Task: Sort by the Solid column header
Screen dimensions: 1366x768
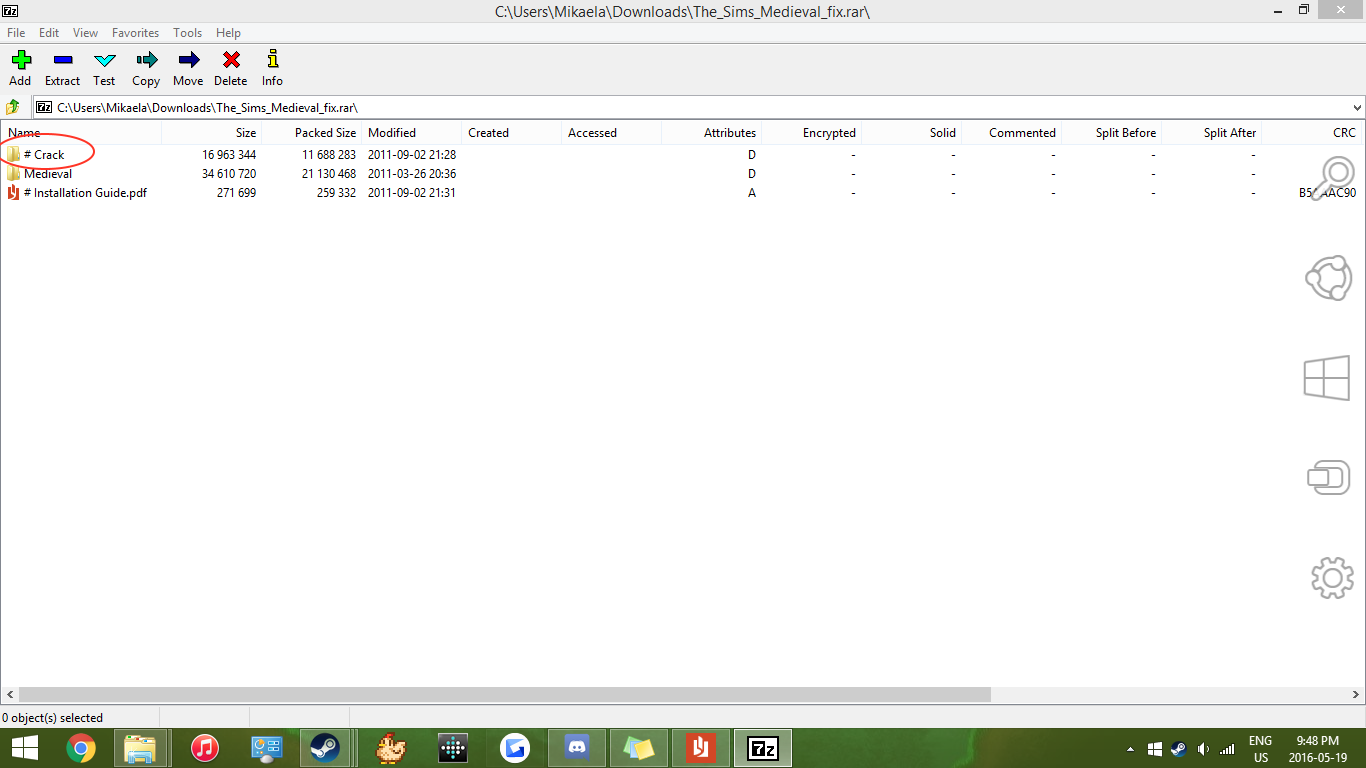Action: click(x=911, y=133)
